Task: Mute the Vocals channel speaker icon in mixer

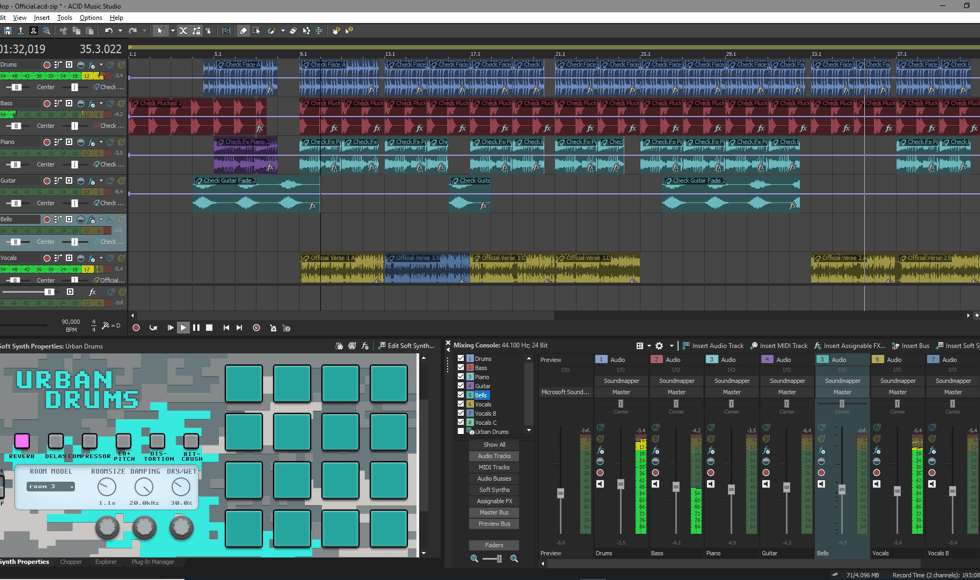Action: [x=877, y=484]
